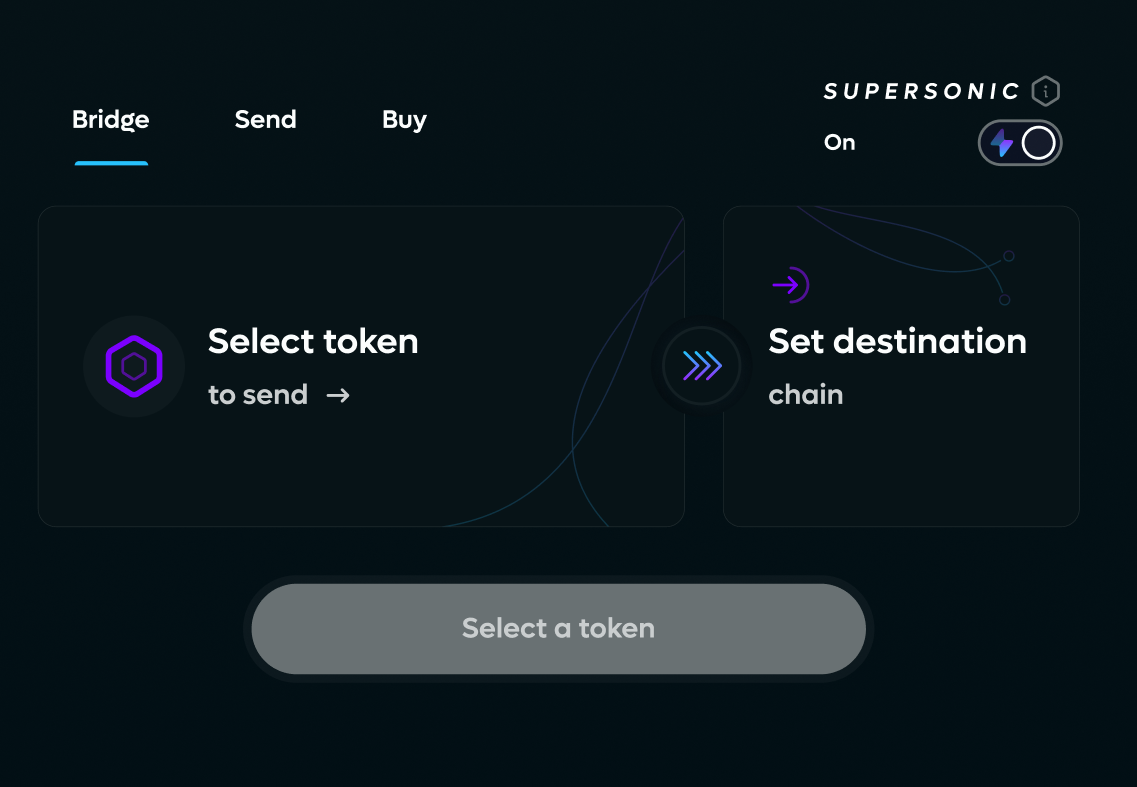The width and height of the screenshot is (1137, 787).
Task: Open the Set destination chain selector
Action: (897, 342)
